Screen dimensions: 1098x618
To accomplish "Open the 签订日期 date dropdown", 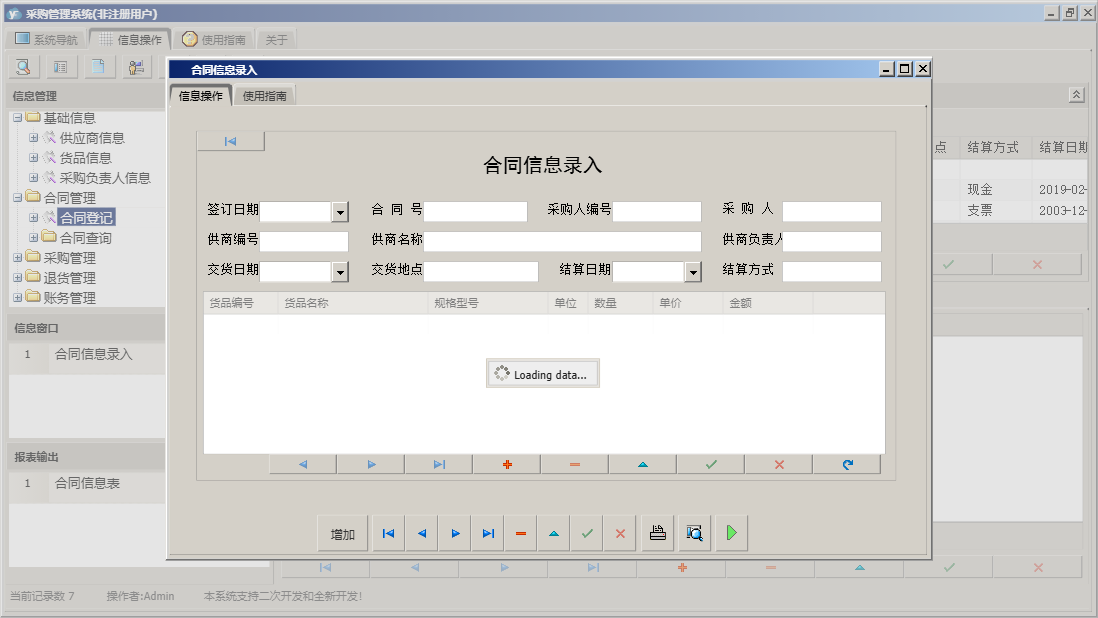I will click(340, 211).
